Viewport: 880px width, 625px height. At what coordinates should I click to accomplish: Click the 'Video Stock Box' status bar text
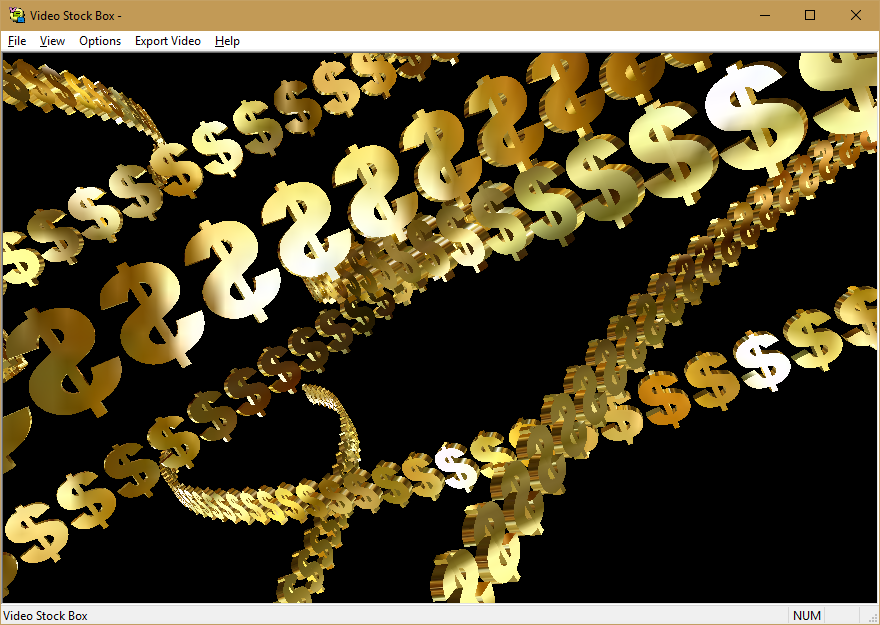(x=45, y=616)
